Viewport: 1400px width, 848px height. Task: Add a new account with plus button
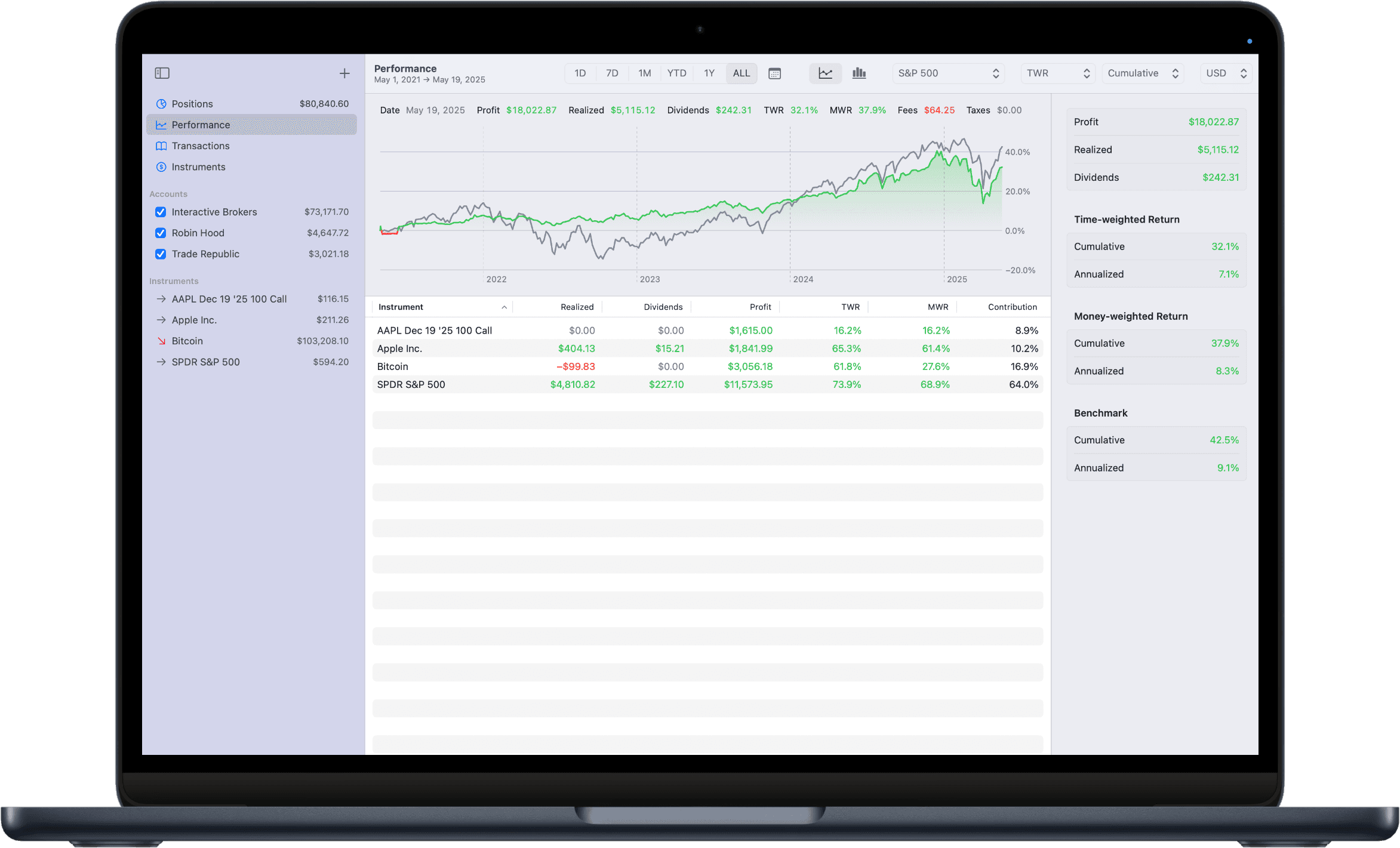pos(344,73)
